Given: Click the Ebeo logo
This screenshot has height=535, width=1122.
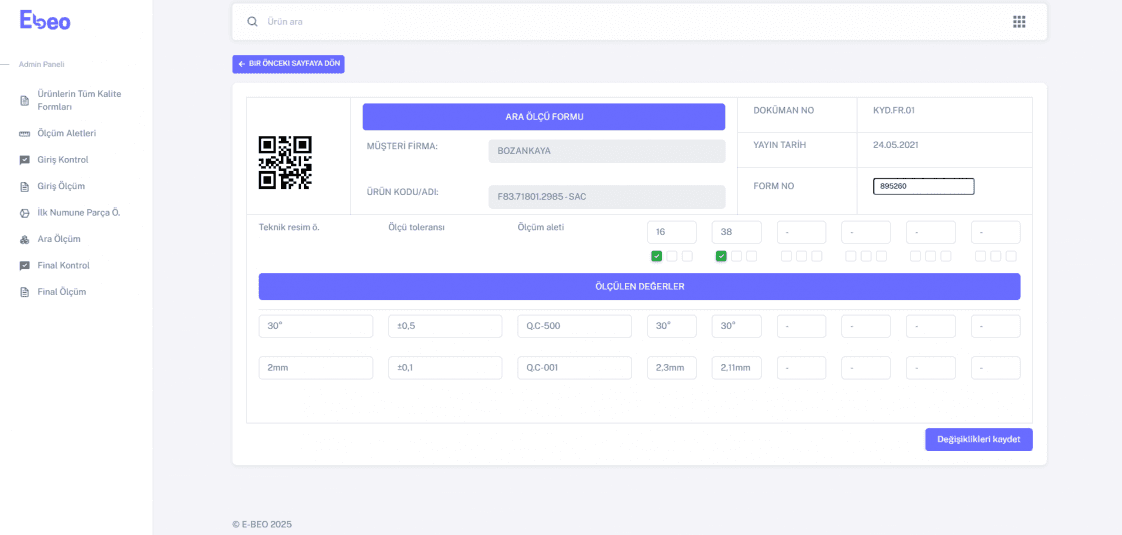Looking at the screenshot, I should (45, 21).
